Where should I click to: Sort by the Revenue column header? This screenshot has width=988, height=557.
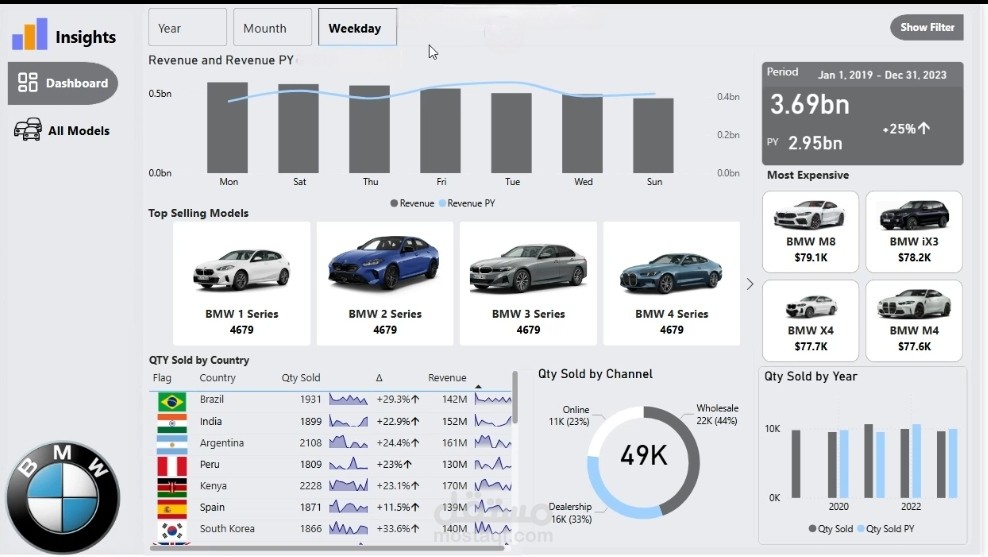tap(447, 377)
